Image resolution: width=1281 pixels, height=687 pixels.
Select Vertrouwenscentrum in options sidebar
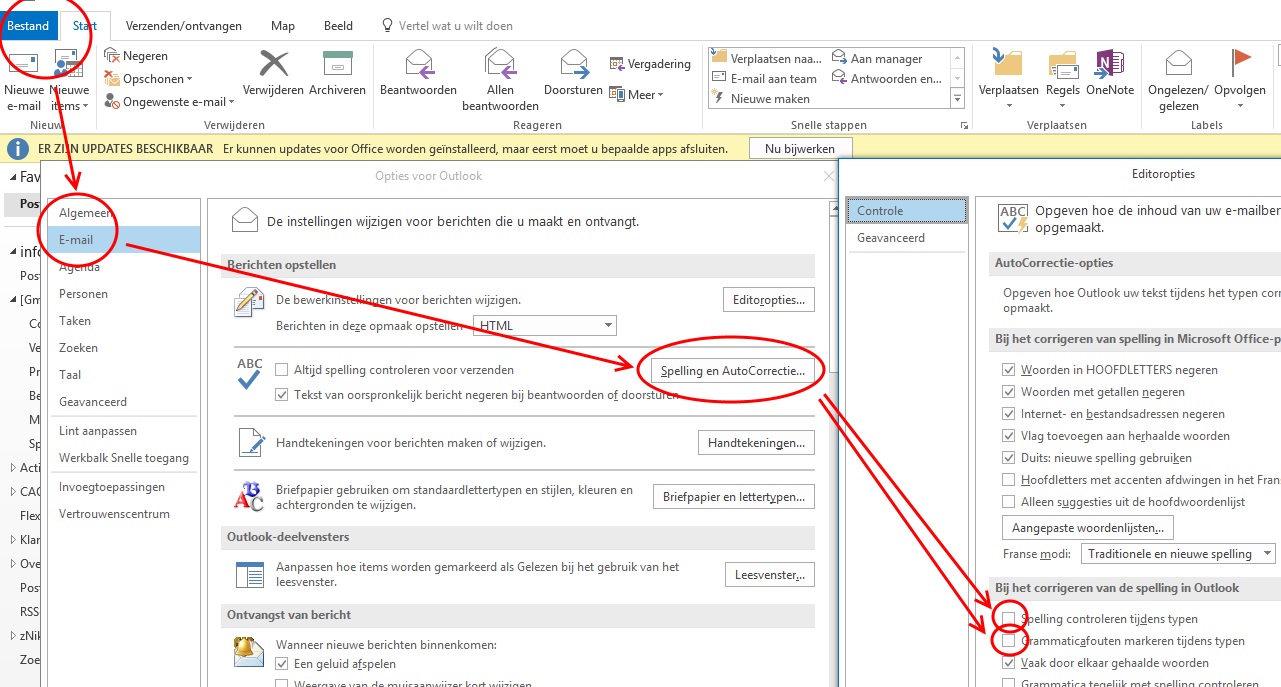click(x=125, y=514)
